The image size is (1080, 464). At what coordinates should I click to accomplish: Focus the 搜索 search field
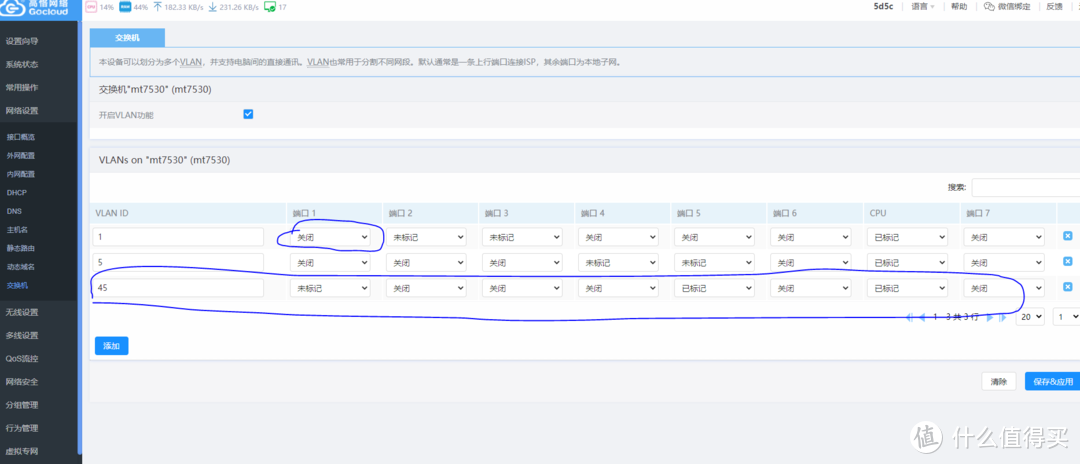pos(1026,187)
